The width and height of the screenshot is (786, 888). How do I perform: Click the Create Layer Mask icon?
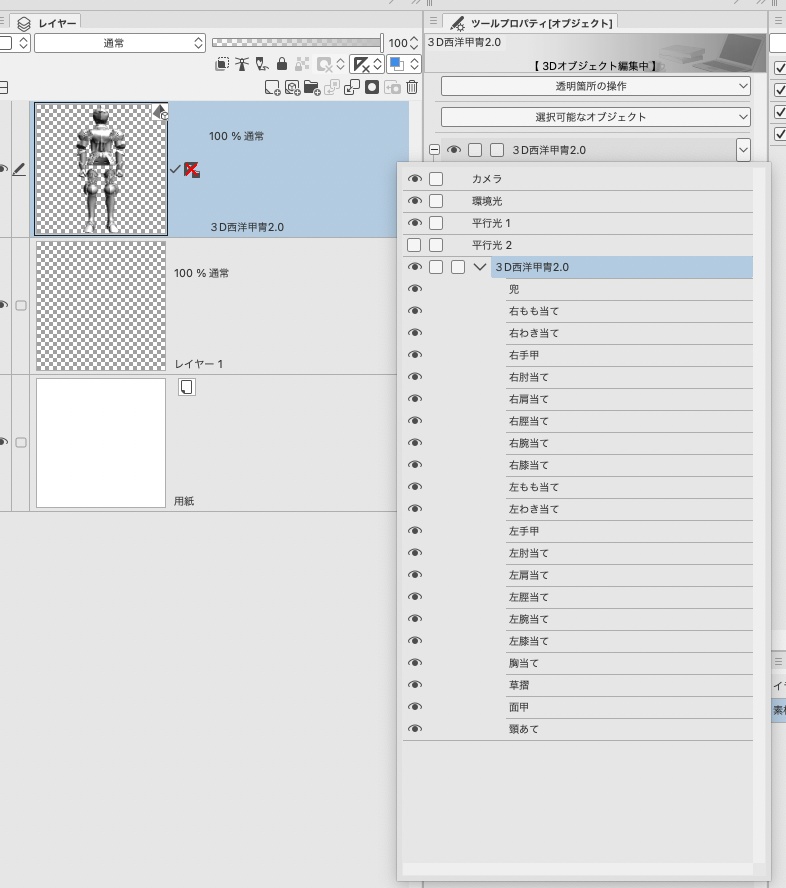(x=372, y=87)
